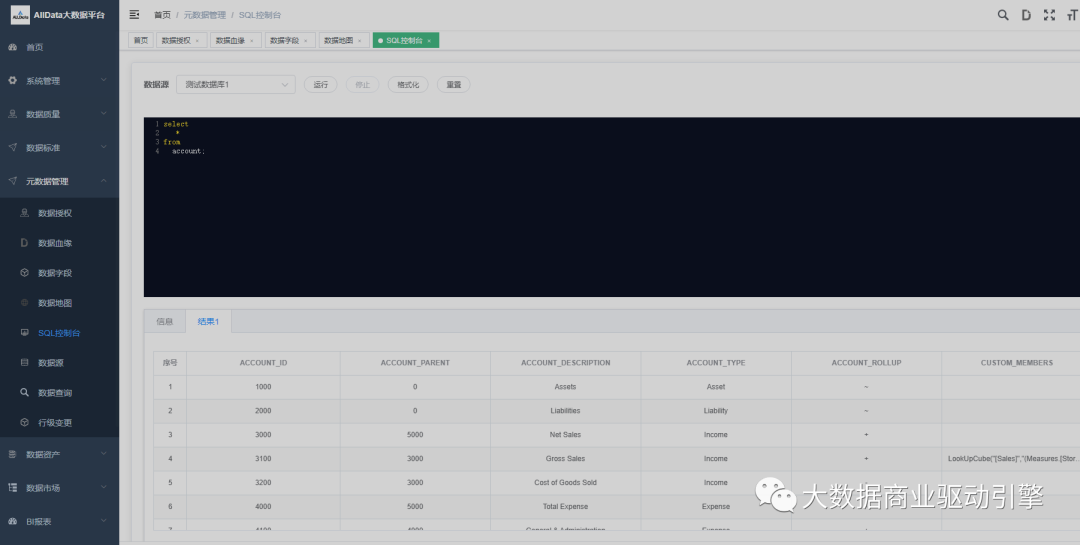This screenshot has width=1080, height=545.
Task: Switch to the 数据血缘 page tab
Action: tap(230, 41)
